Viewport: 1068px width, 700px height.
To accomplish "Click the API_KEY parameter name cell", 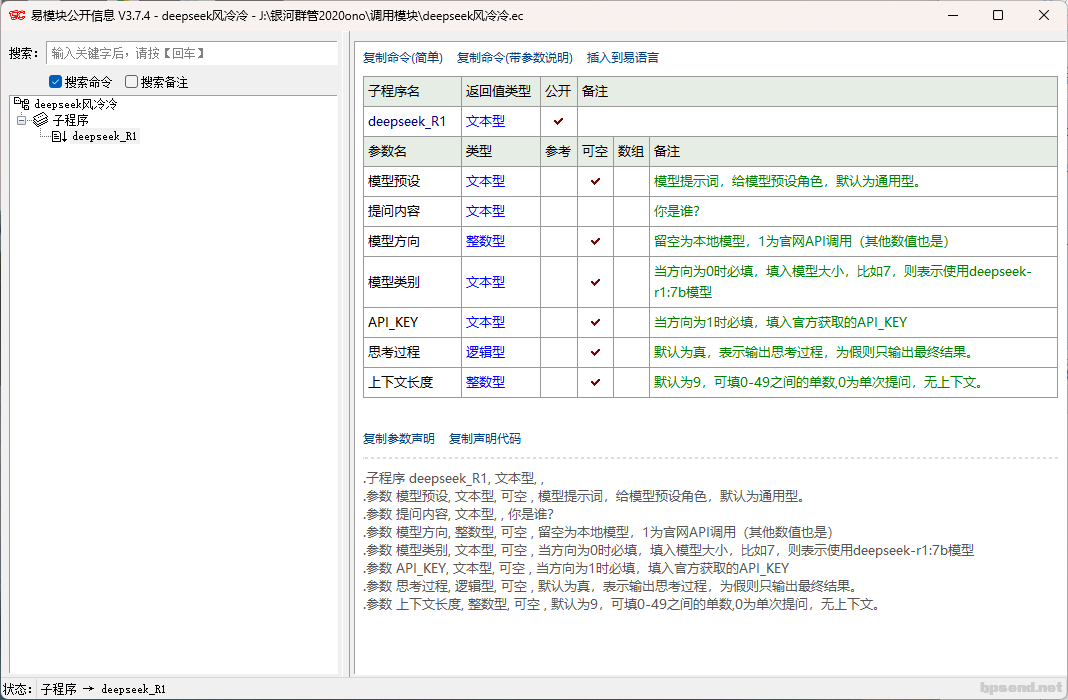I will 412,322.
